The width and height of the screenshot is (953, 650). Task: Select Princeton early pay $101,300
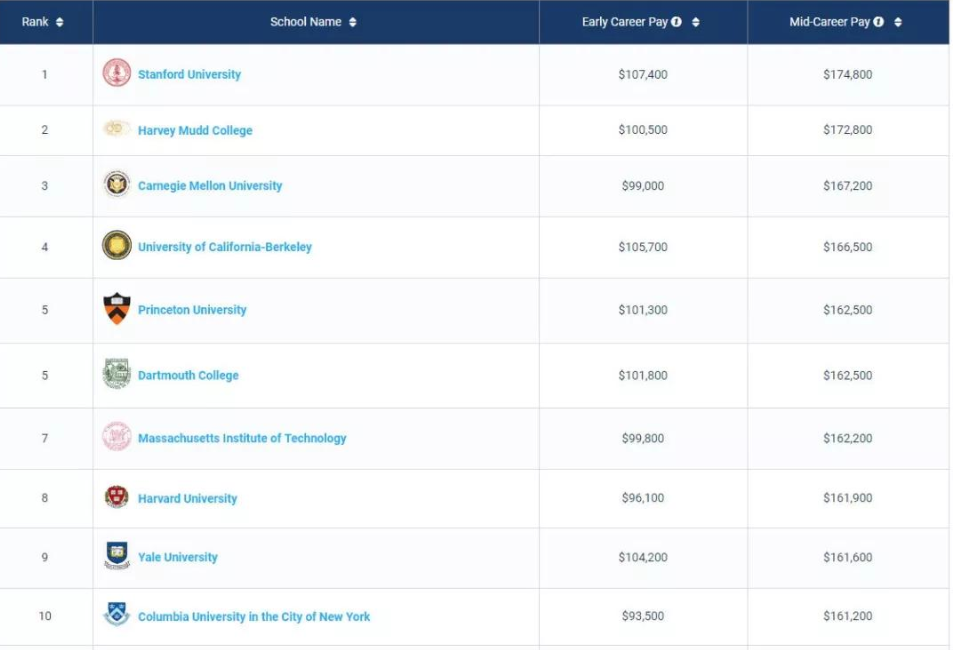pos(642,309)
